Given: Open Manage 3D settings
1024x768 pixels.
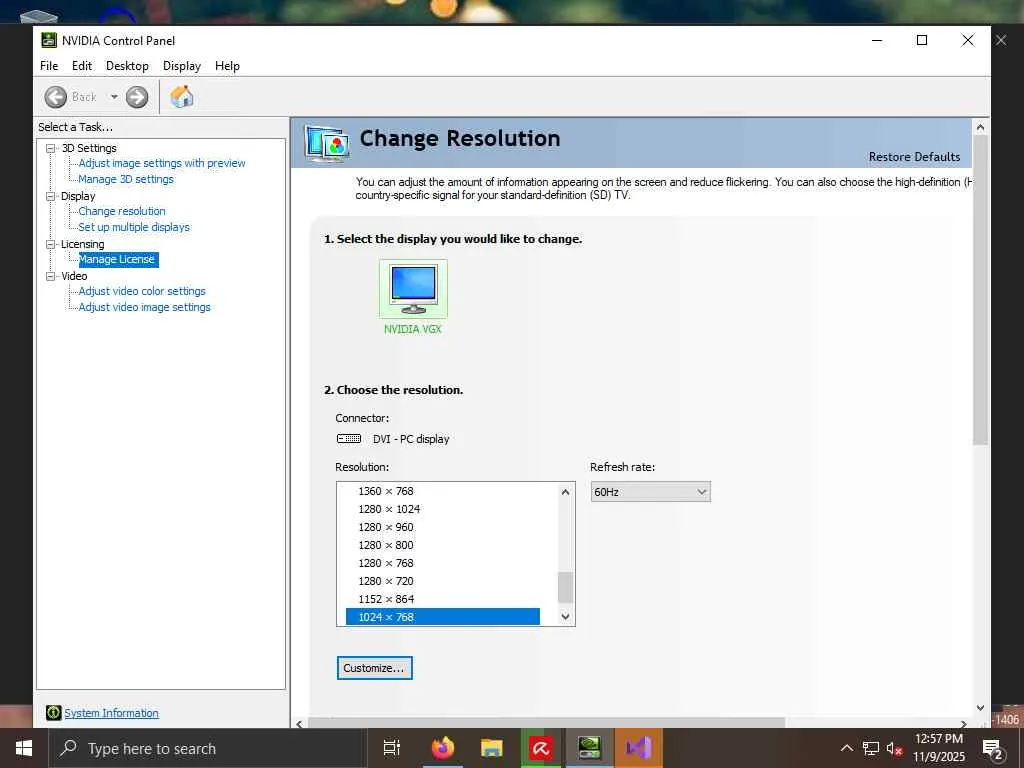Looking at the screenshot, I should (126, 179).
